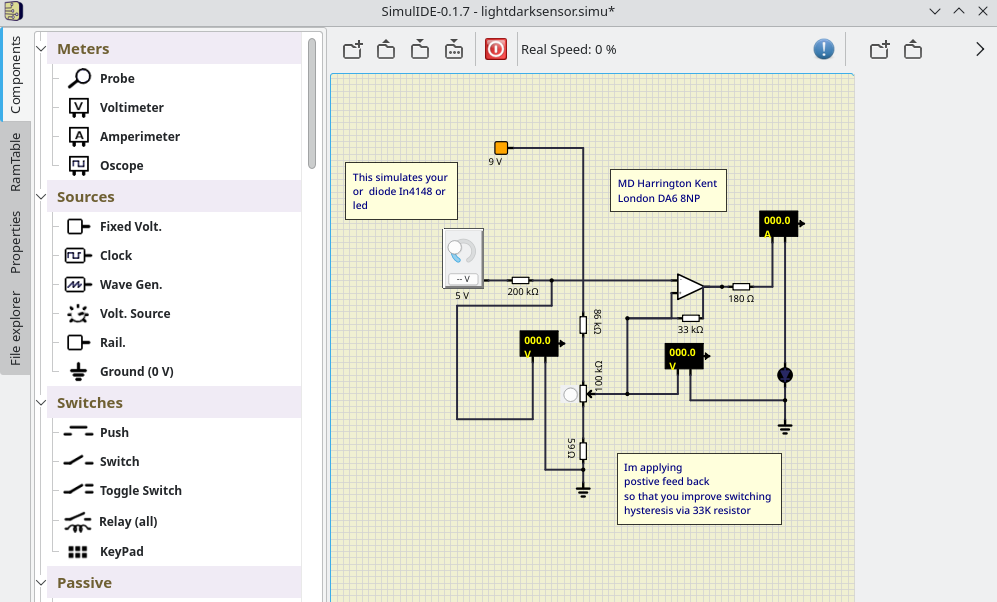Image resolution: width=997 pixels, height=602 pixels.
Task: Select the Probe component
Action: (x=117, y=78)
